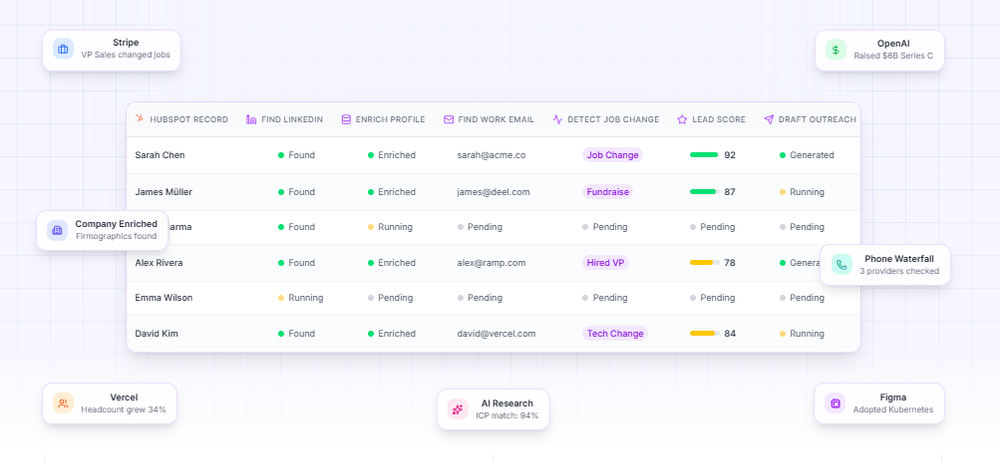Click the Tech Change tag for David Kim
The height and width of the screenshot is (462, 1000).
615,334
